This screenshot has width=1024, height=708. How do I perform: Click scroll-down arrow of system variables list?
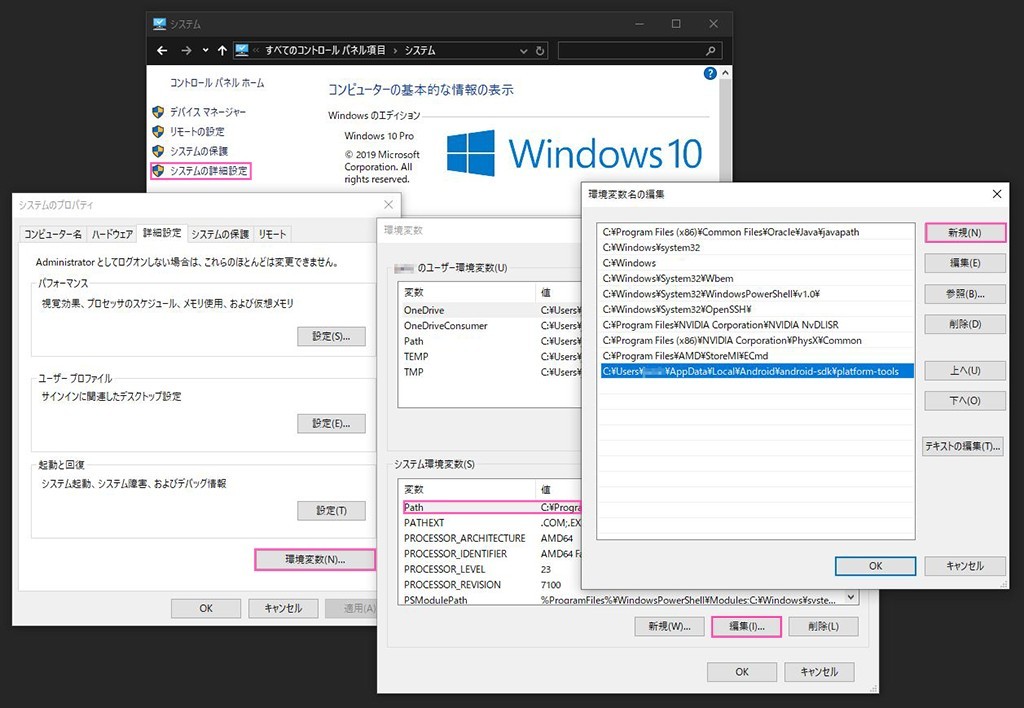pyautogui.click(x=851, y=597)
